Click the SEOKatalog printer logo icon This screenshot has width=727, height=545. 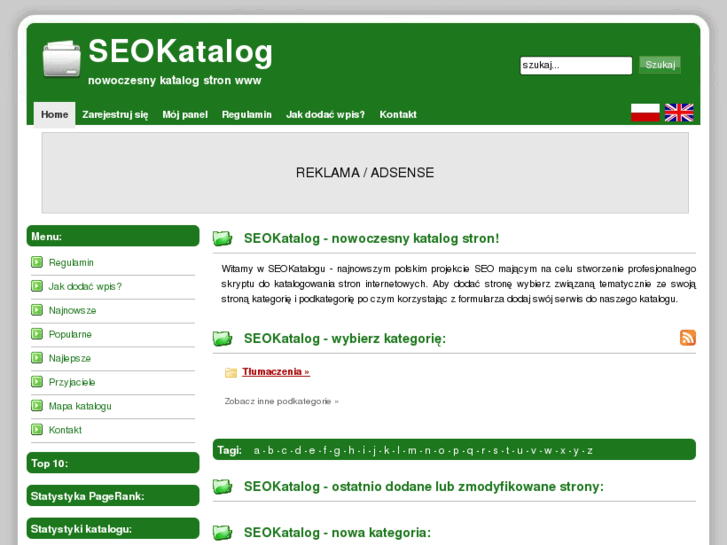(61, 58)
